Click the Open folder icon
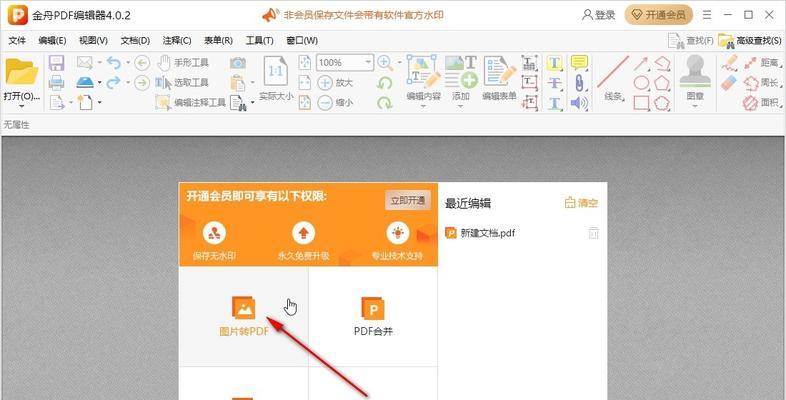The width and height of the screenshot is (786, 400). coord(22,73)
